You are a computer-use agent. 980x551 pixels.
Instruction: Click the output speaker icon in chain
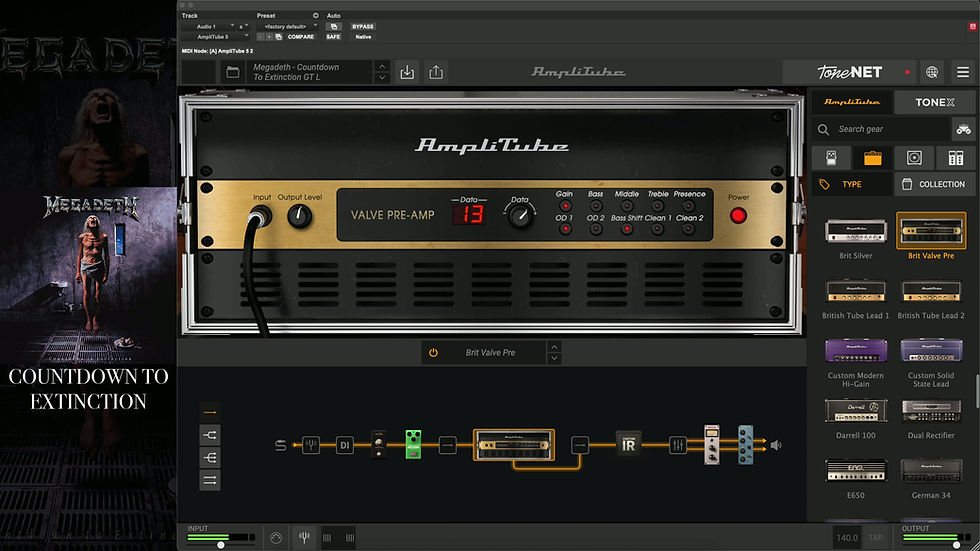776,445
